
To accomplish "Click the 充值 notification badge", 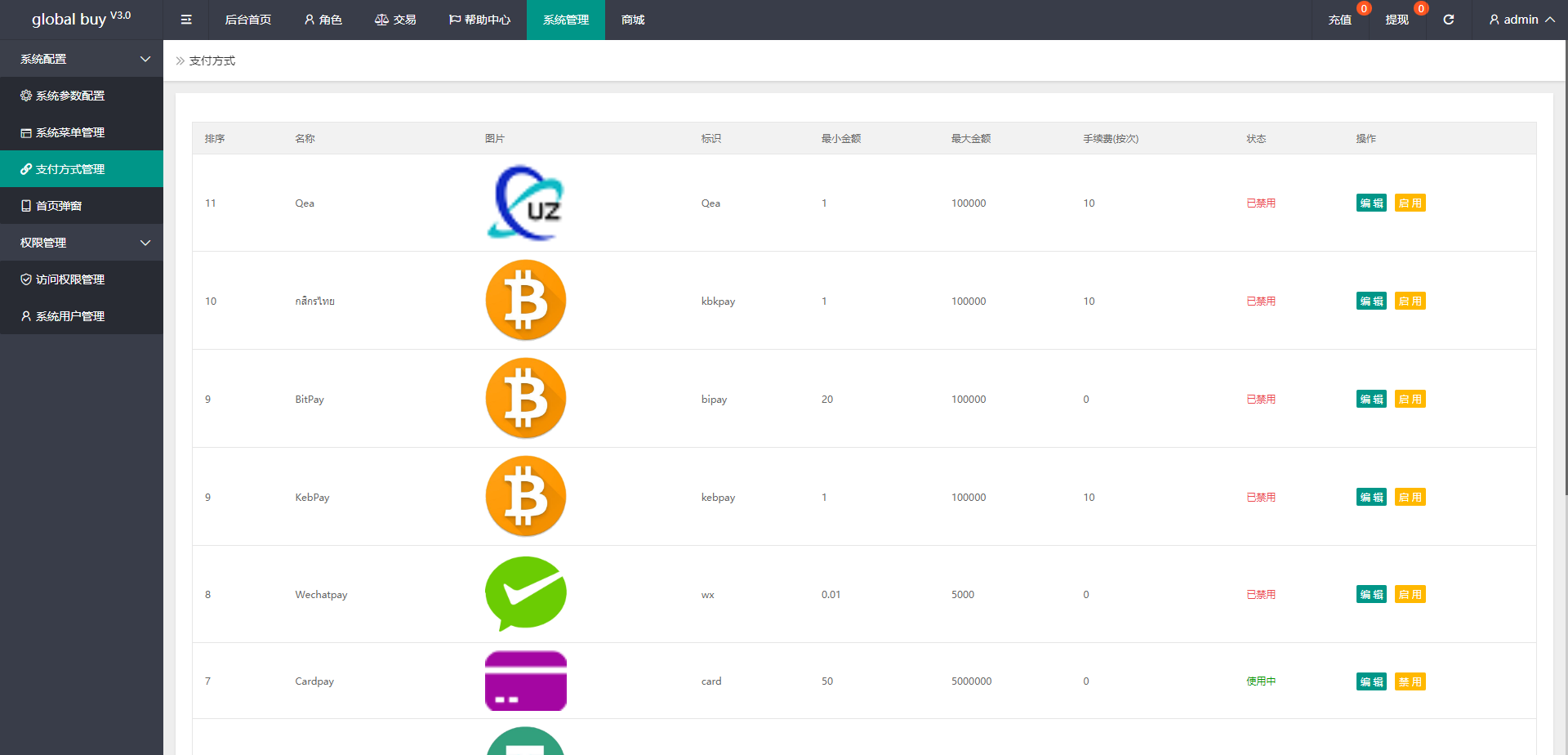I will pyautogui.click(x=1364, y=9).
